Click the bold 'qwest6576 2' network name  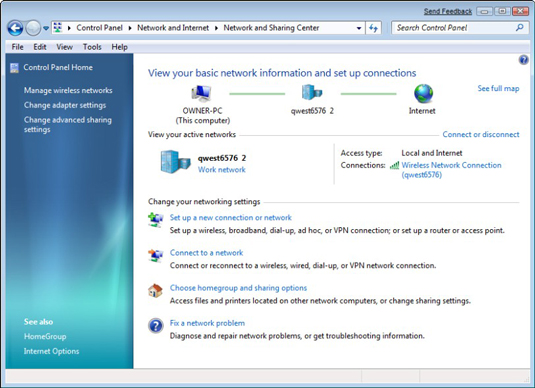(x=222, y=158)
